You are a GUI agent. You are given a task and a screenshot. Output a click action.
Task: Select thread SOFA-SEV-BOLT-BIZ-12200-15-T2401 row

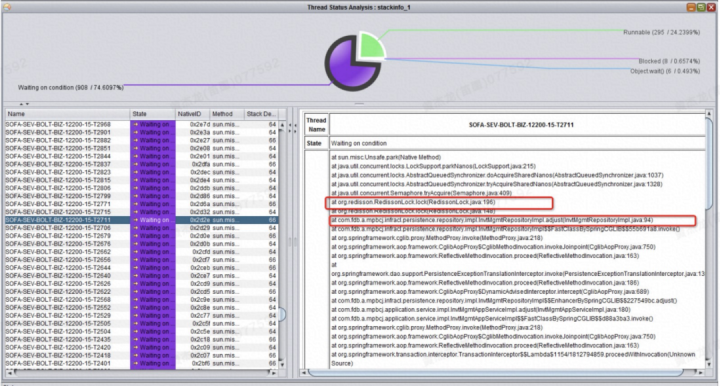141,363
